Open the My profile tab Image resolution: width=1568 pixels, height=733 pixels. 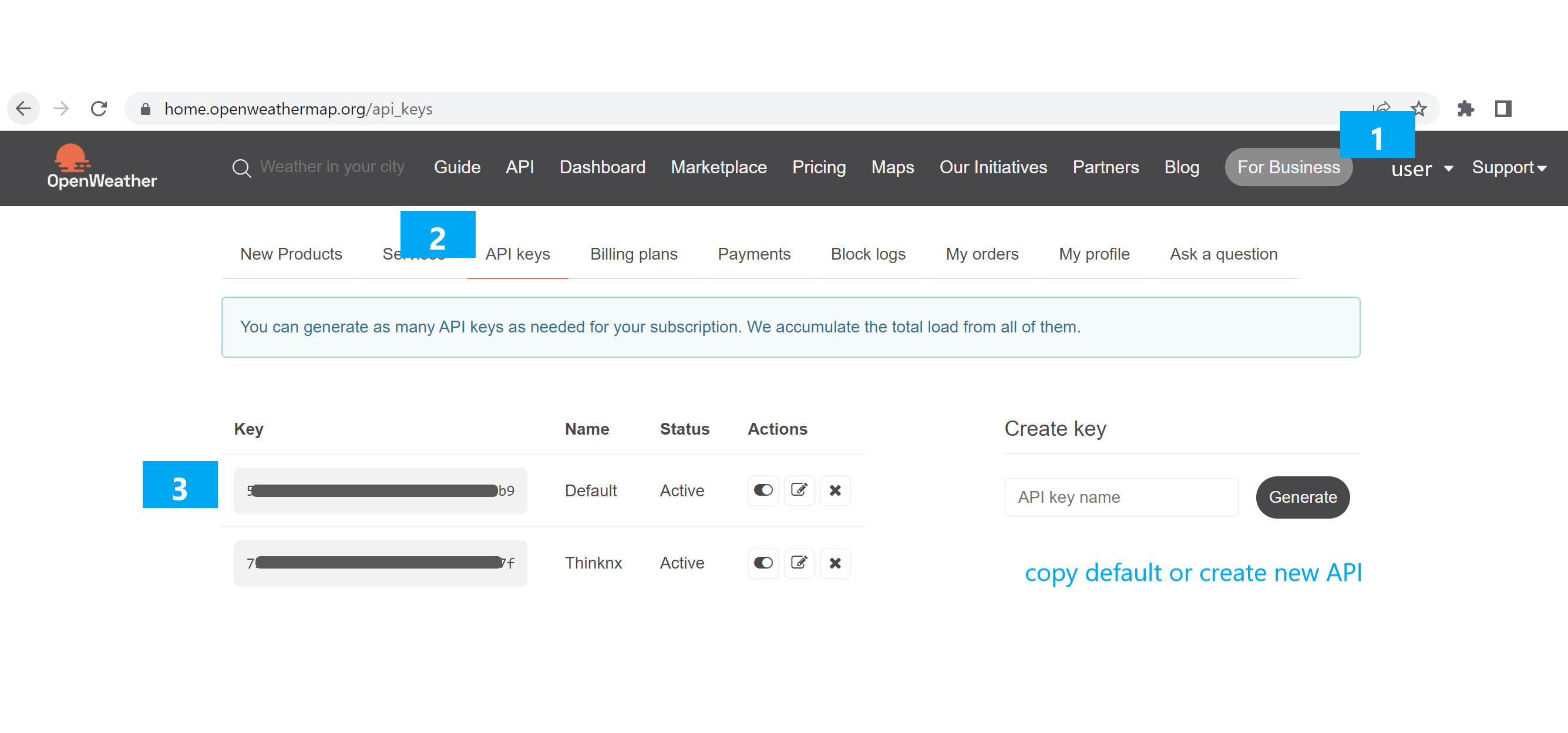pyautogui.click(x=1093, y=254)
